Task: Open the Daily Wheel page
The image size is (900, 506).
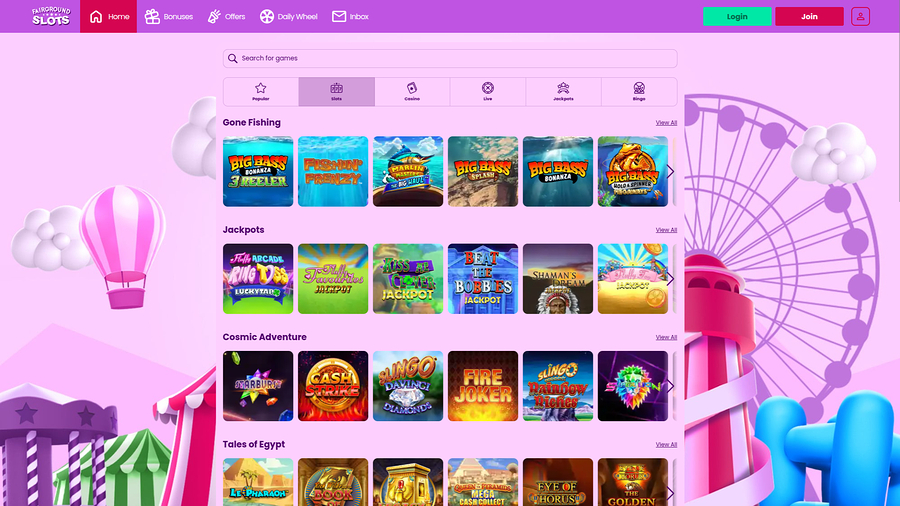Action: click(288, 17)
